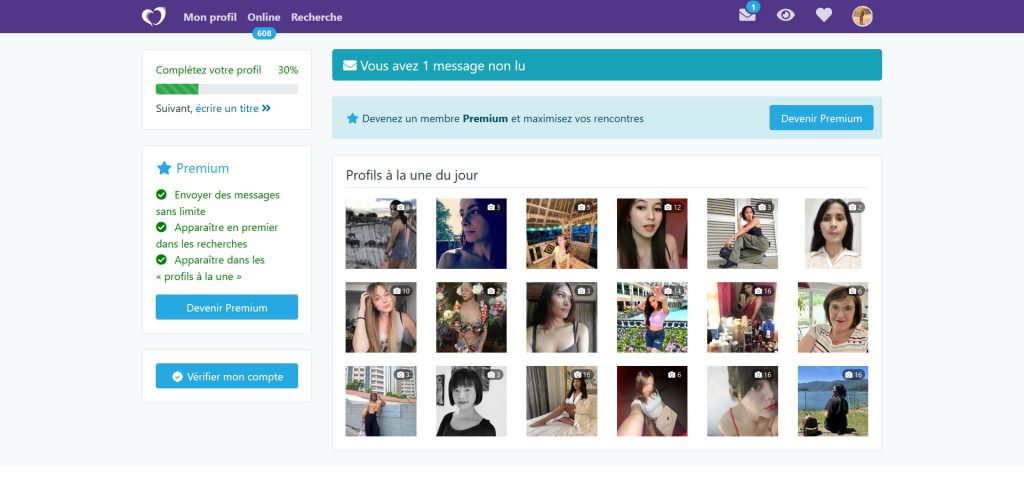
Task: Open the blue-toned close-up selfie profile
Action: coord(471,234)
